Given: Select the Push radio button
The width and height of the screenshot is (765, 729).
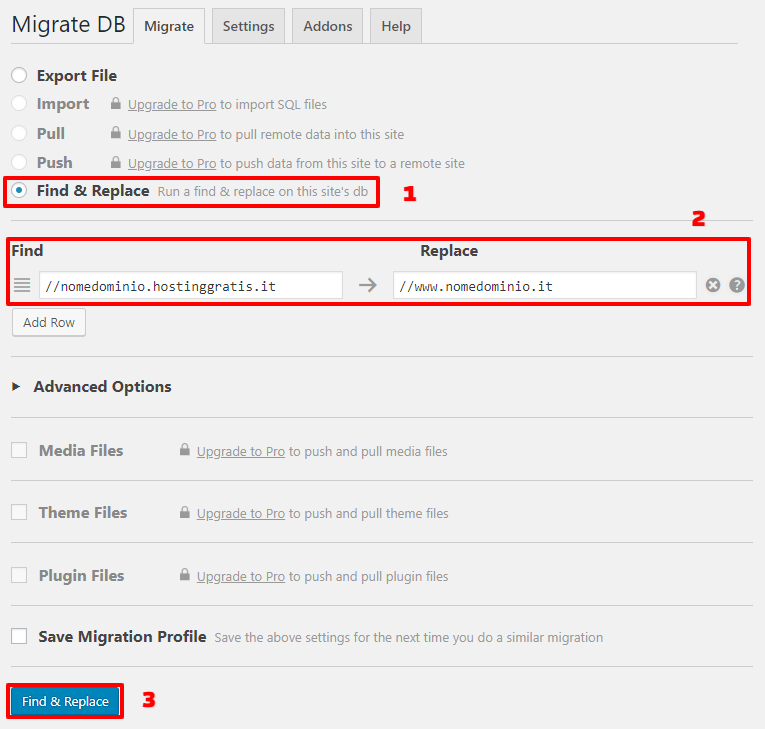Looking at the screenshot, I should coord(19,162).
